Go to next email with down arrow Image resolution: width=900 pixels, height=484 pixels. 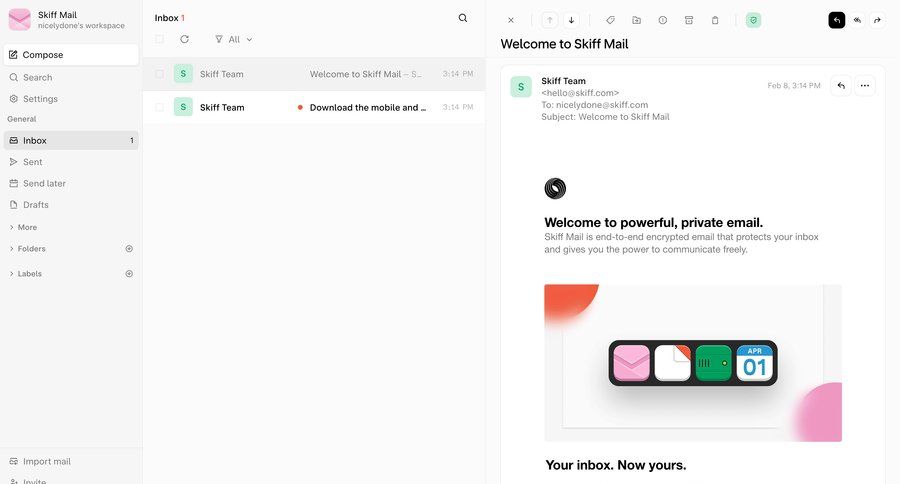coord(572,20)
